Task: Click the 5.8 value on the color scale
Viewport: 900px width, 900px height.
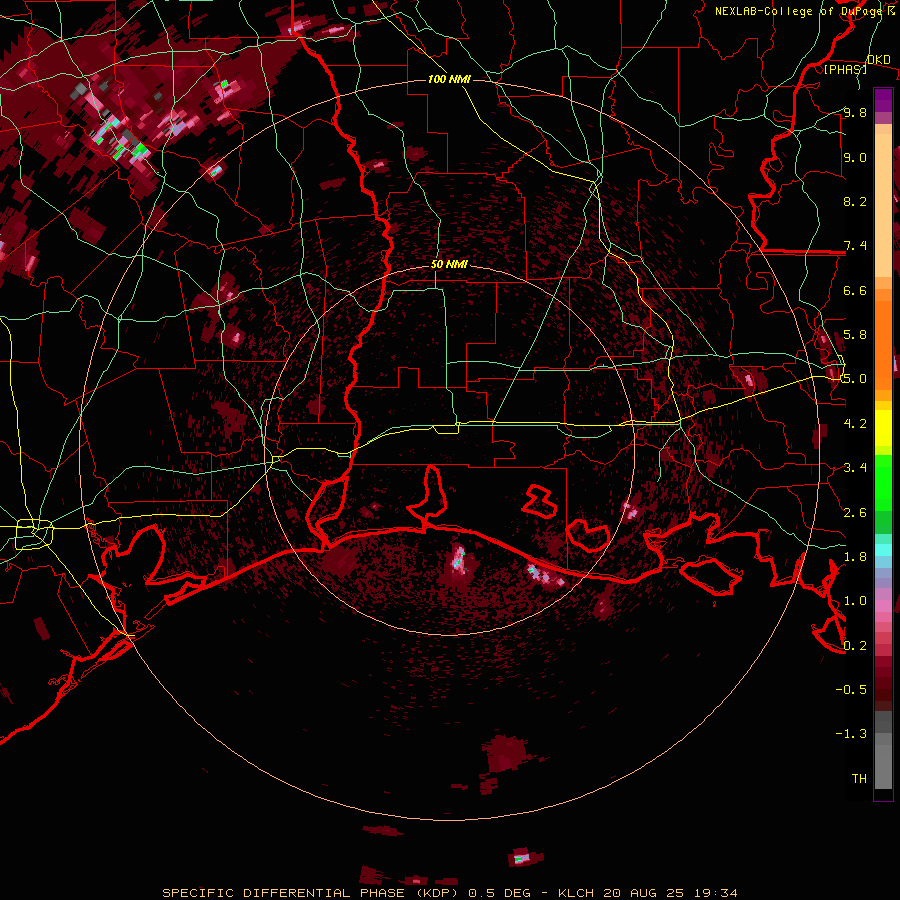Action: 855,335
